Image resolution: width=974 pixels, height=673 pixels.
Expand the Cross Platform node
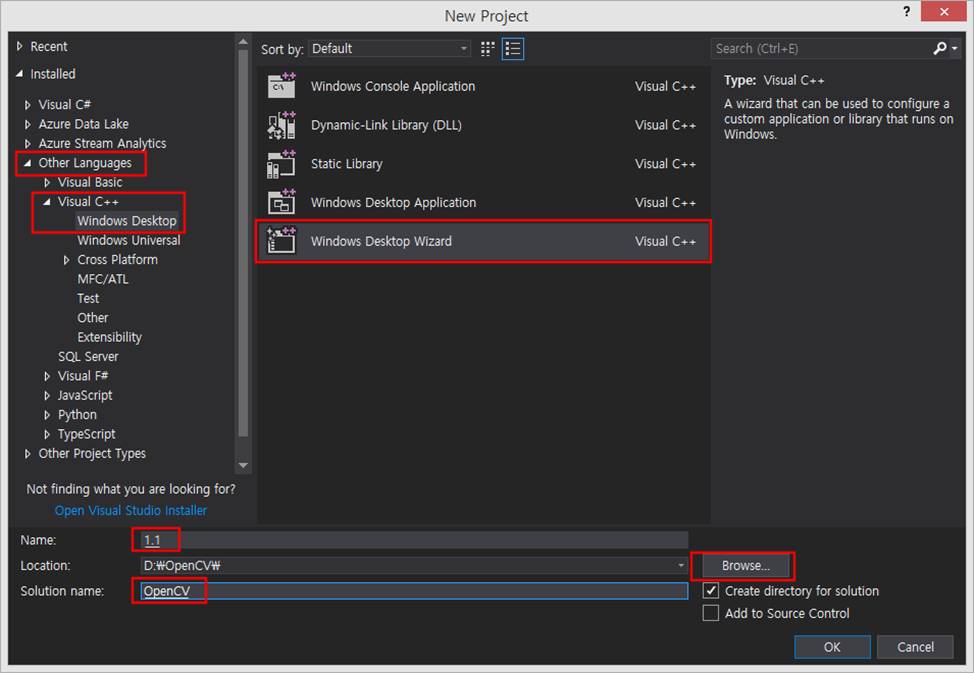pyautogui.click(x=67, y=260)
